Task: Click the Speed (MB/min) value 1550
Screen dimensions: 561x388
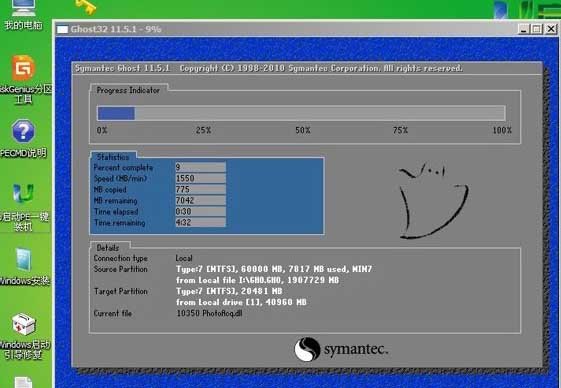Action: point(200,178)
